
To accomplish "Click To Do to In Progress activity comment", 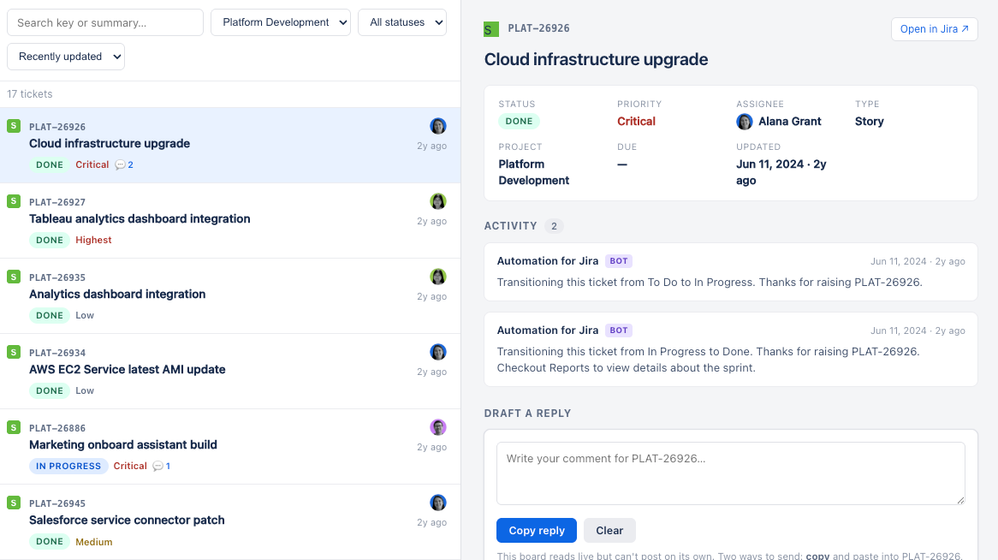I will tap(731, 272).
